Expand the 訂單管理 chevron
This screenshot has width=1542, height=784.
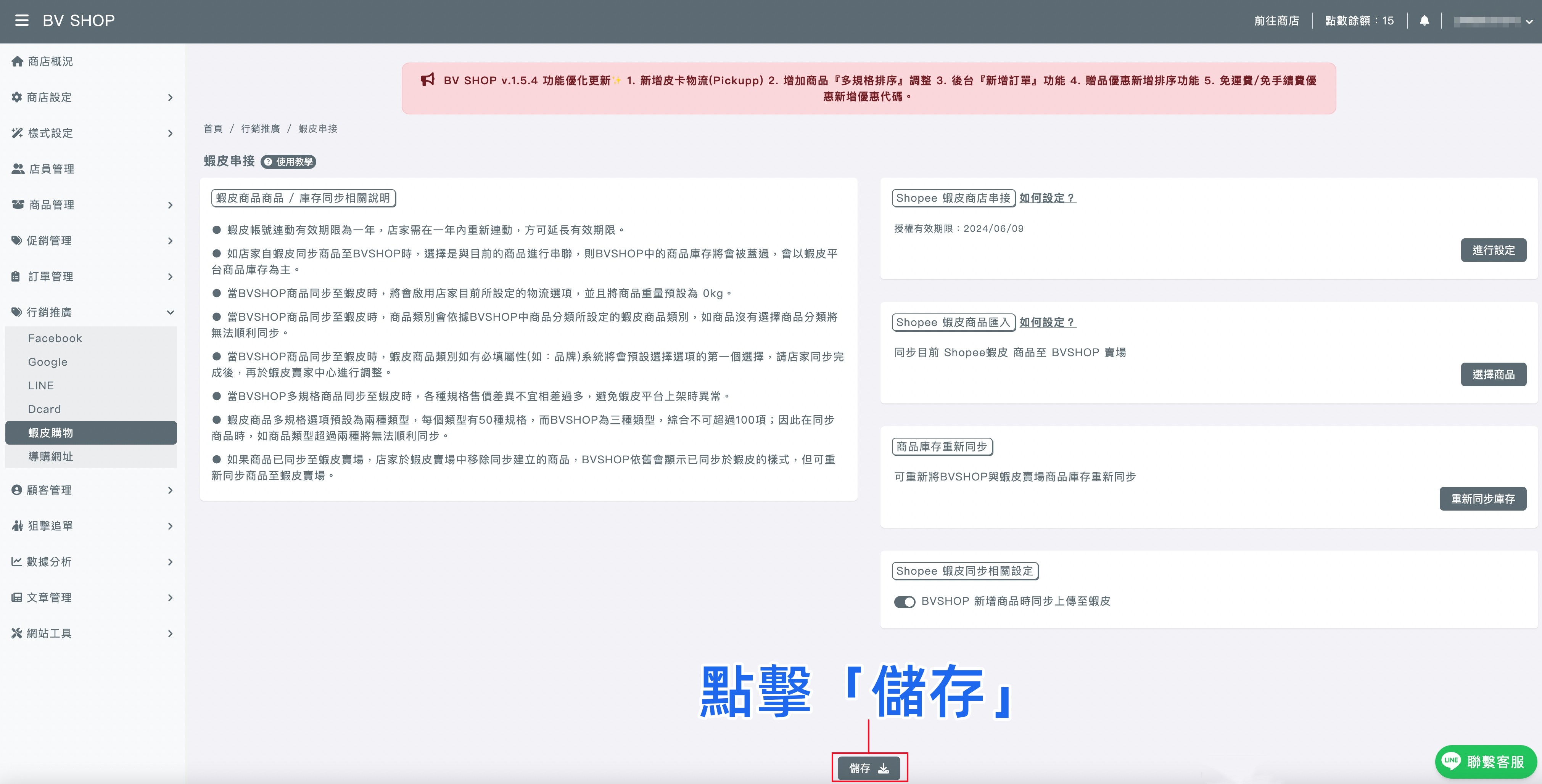(x=171, y=276)
